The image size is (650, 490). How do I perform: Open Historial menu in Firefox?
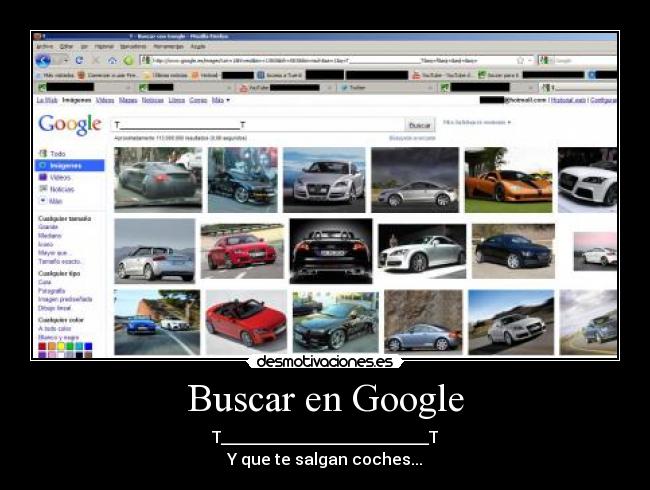104,47
